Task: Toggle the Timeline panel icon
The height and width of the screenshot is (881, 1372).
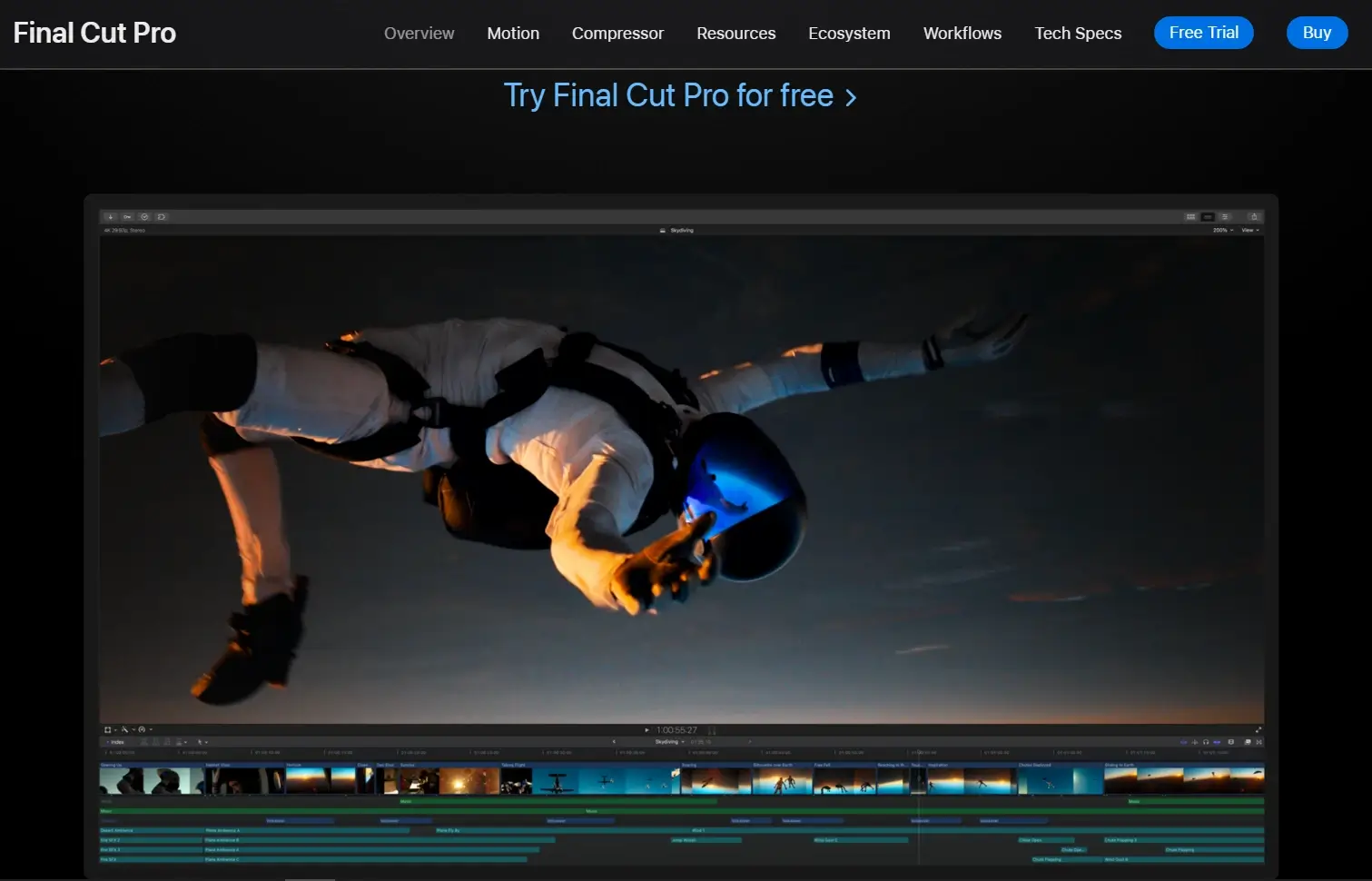Action: (1208, 217)
